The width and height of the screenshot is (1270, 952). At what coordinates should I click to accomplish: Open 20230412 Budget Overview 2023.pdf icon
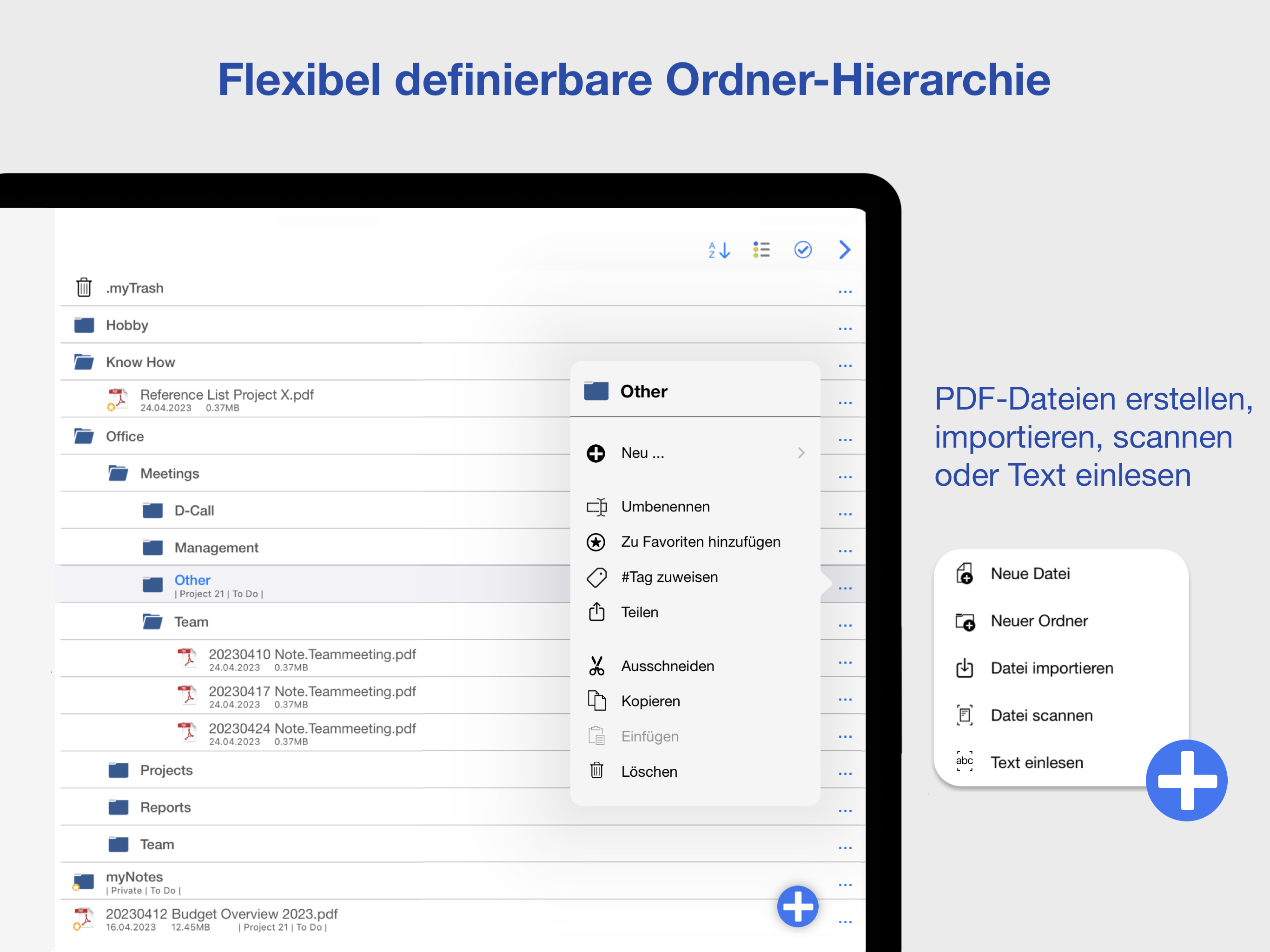pos(83,919)
